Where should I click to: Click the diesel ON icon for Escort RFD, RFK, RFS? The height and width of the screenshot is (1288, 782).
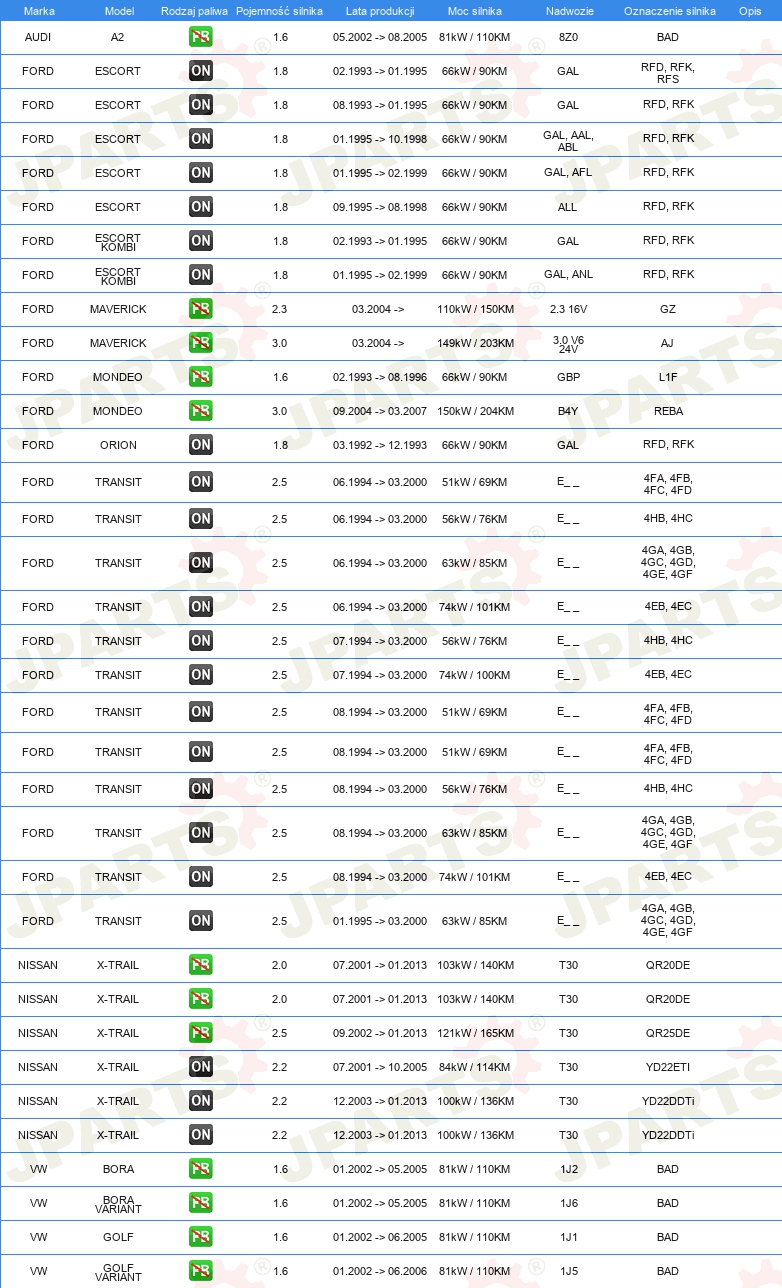pyautogui.click(x=201, y=71)
